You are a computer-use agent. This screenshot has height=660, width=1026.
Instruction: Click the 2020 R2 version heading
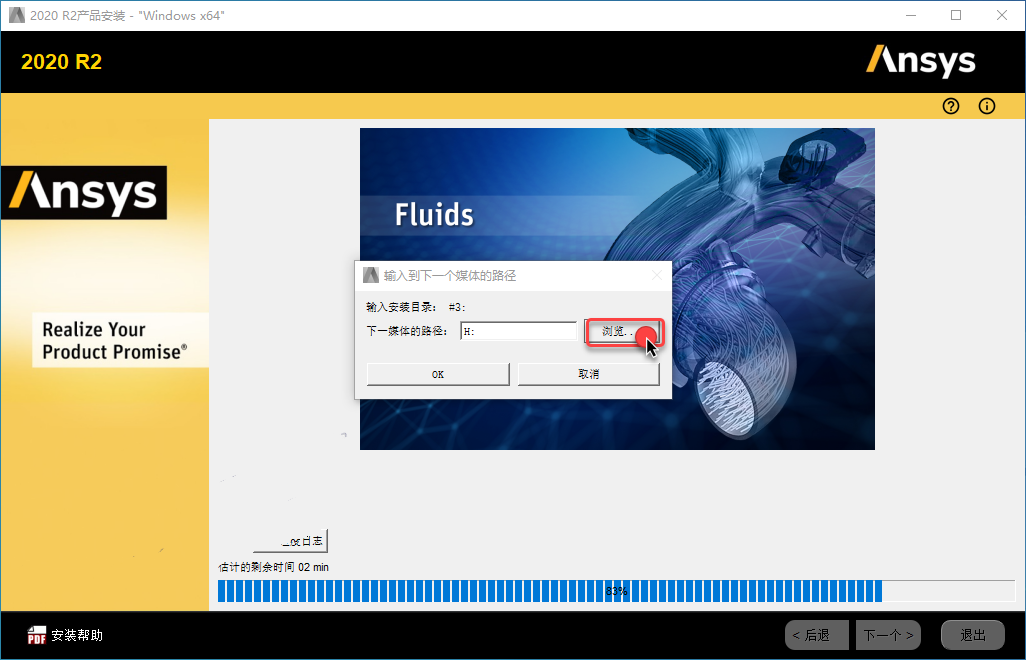pos(62,61)
